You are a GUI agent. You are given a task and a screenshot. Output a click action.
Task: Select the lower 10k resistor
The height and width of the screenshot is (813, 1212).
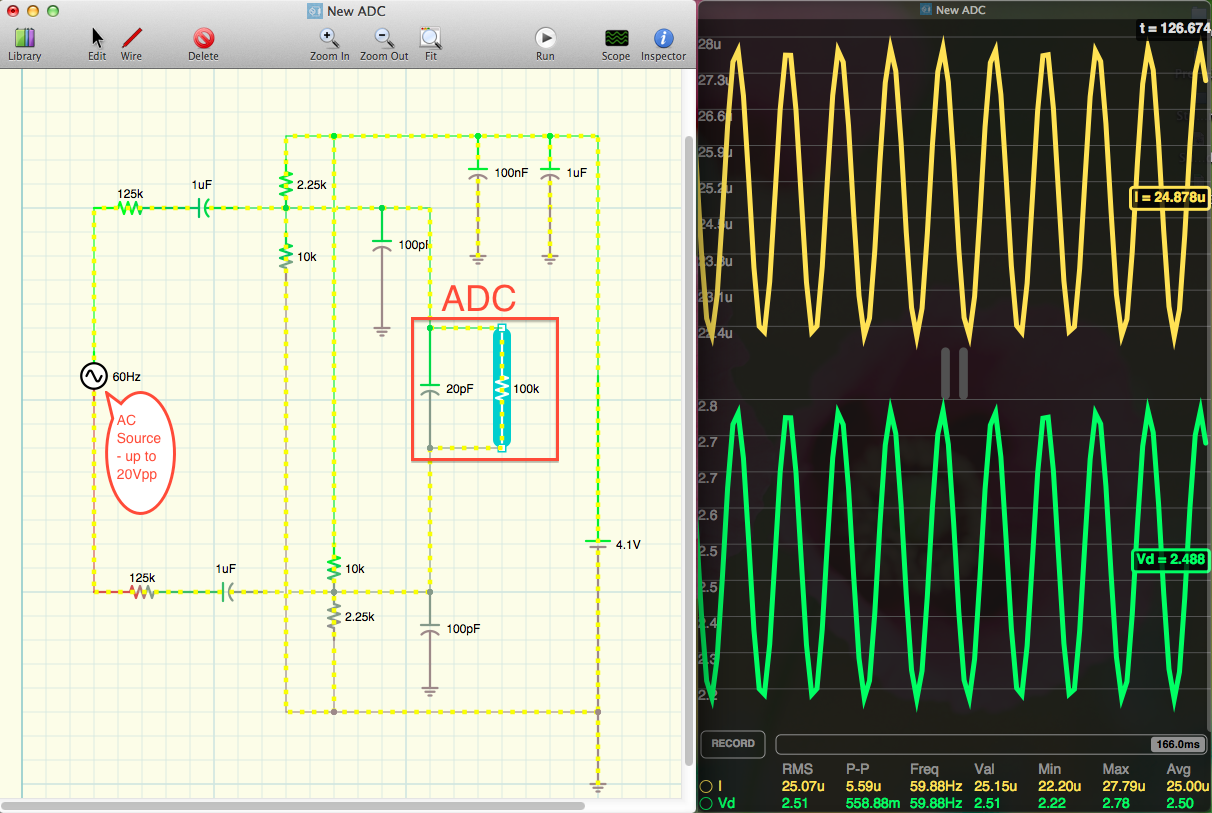[333, 567]
